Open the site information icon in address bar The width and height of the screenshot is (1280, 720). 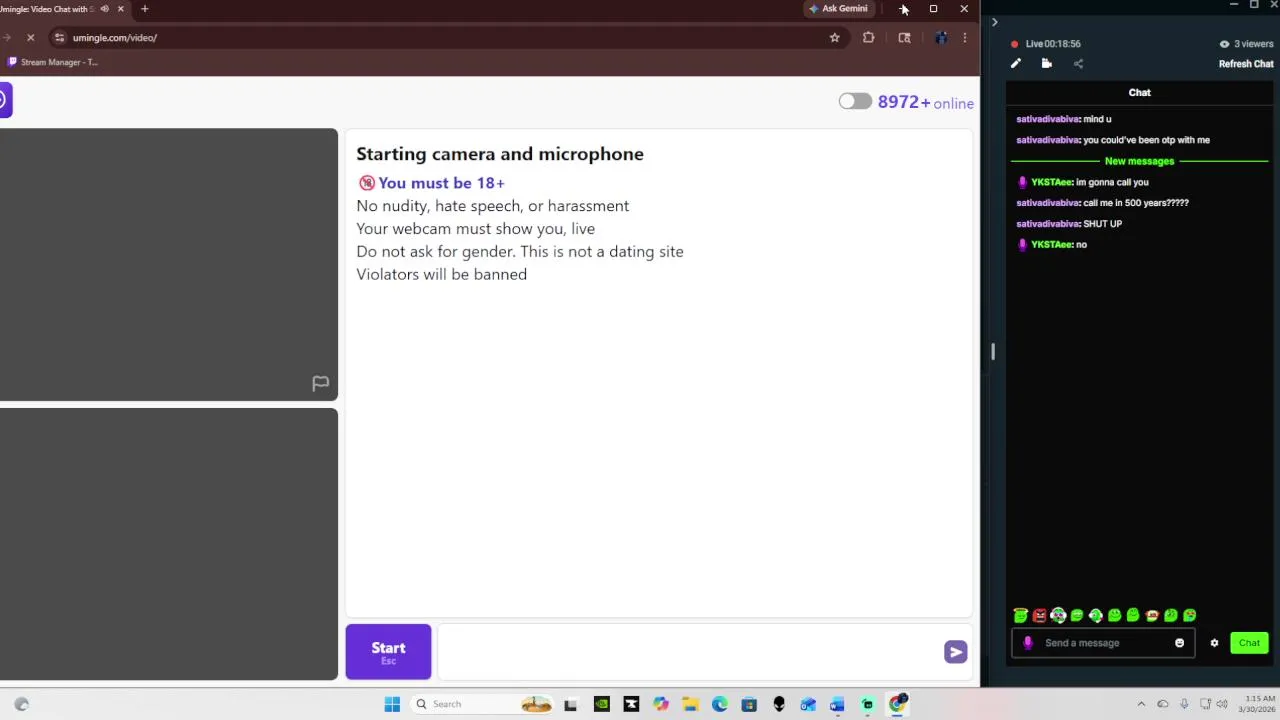[59, 38]
